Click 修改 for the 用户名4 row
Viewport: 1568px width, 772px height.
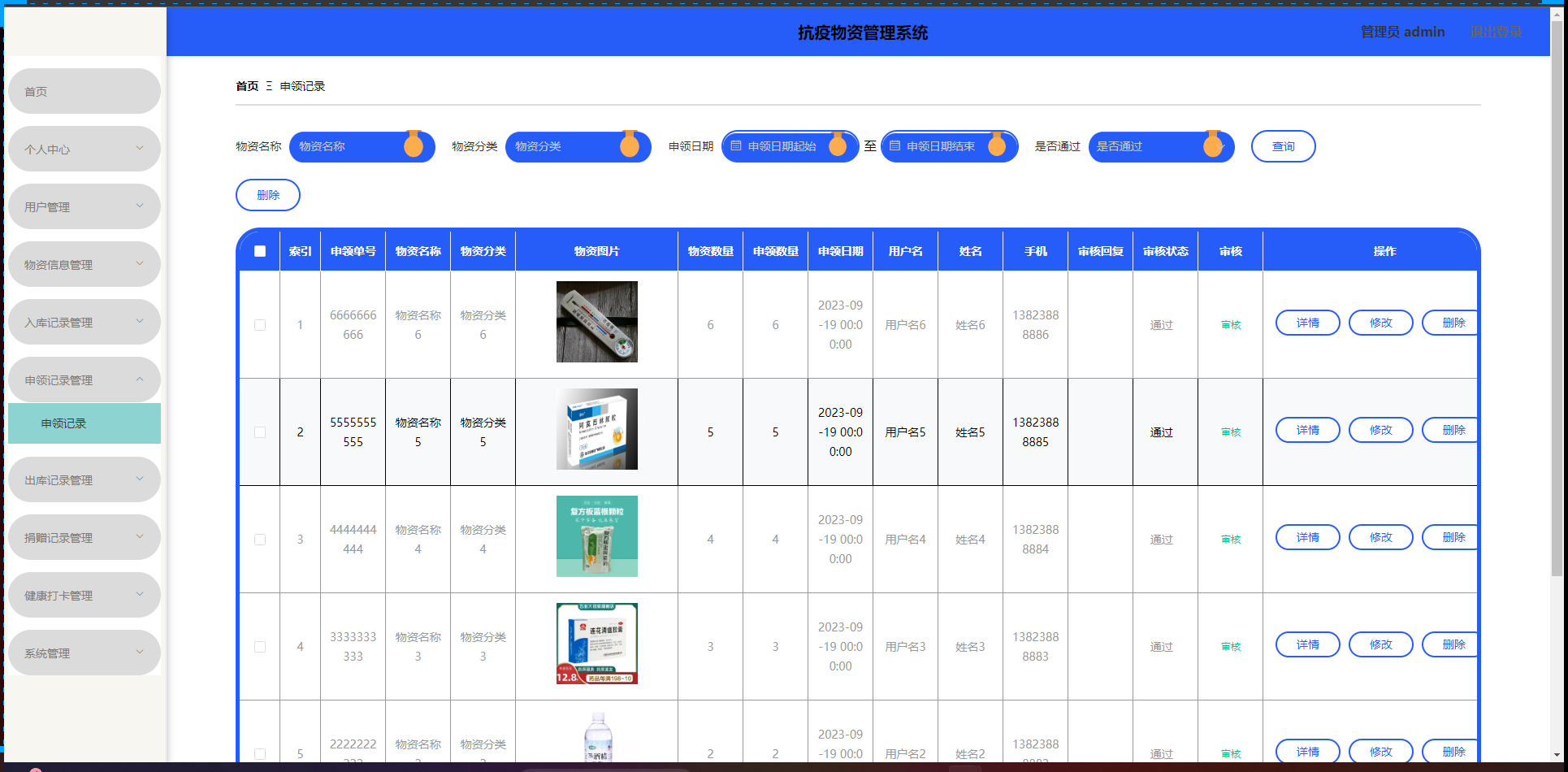tap(1381, 537)
